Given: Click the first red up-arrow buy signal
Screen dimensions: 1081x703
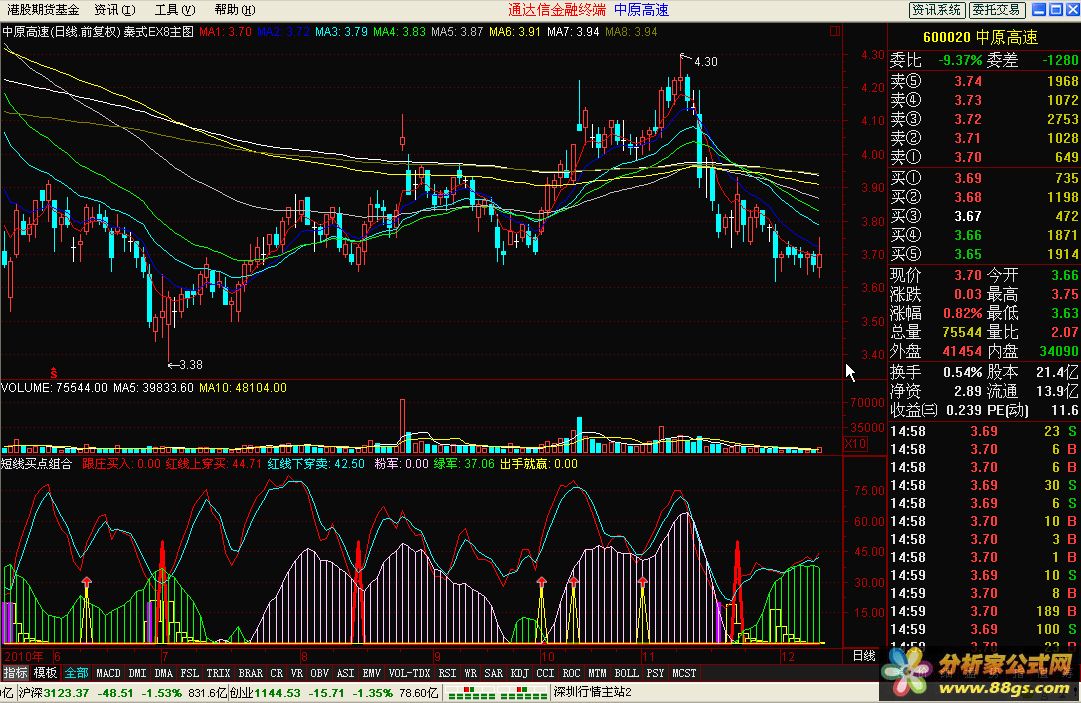Looking at the screenshot, I should pos(86,583).
